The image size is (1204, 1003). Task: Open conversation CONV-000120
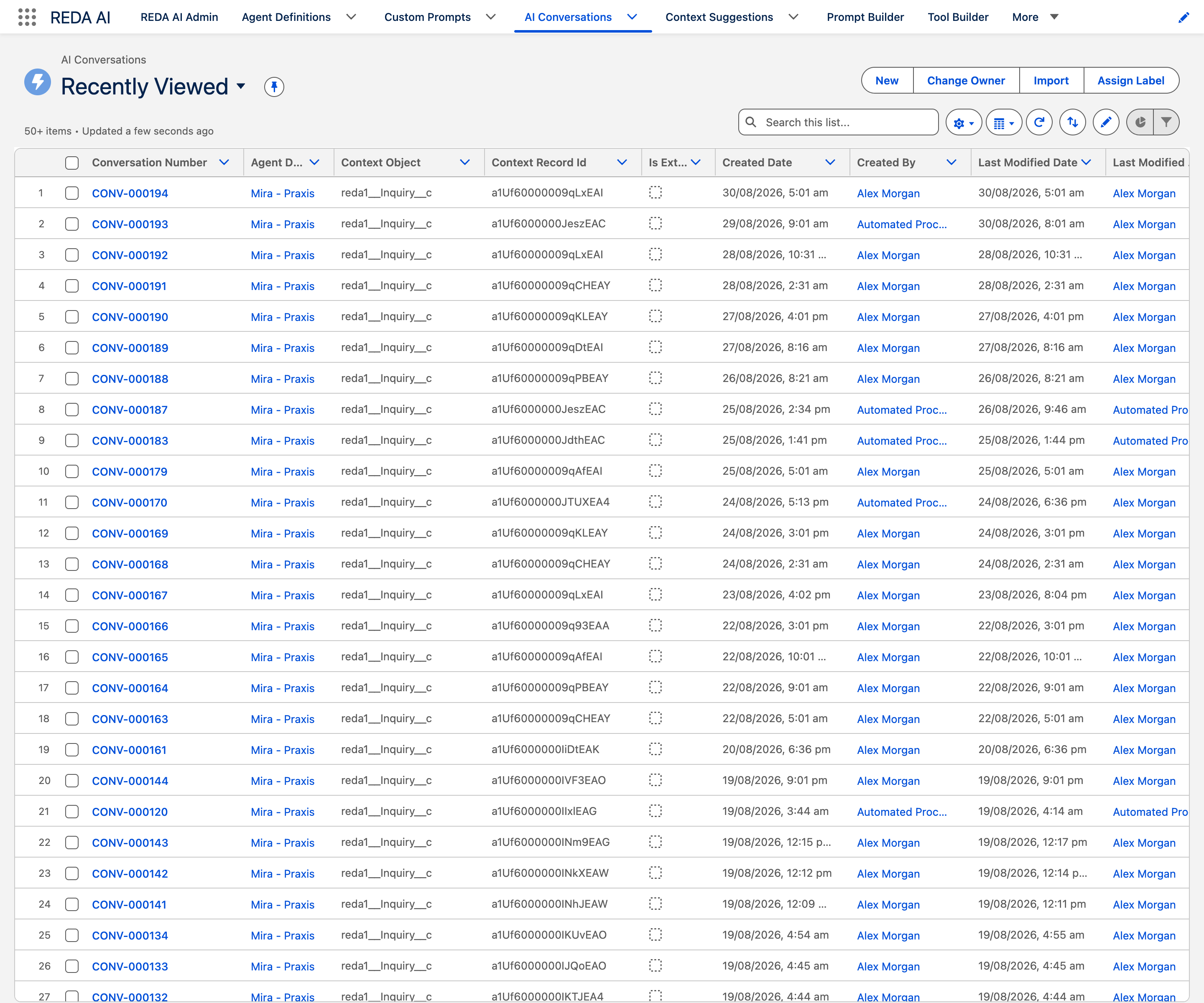point(130,812)
